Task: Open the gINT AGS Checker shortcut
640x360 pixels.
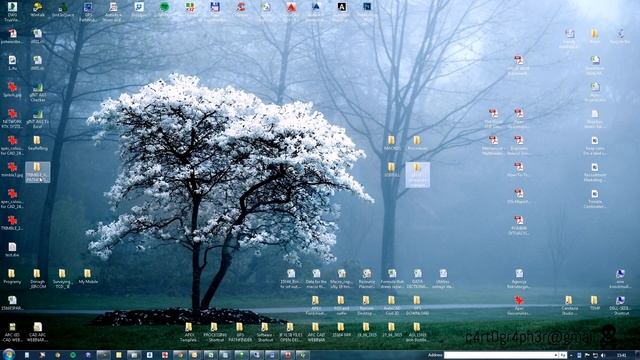Action: point(38,92)
